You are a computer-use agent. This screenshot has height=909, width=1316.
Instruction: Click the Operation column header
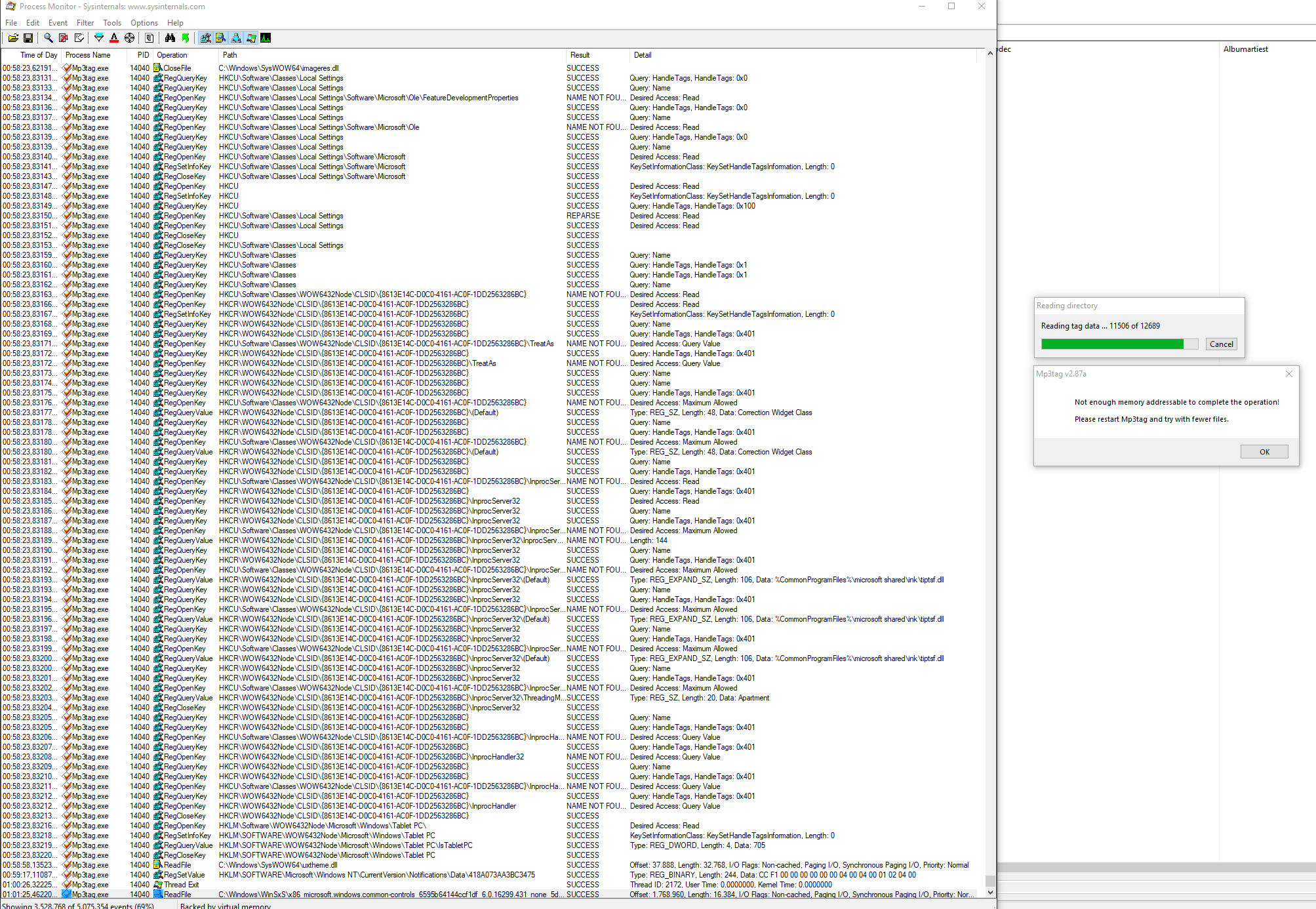[x=172, y=55]
